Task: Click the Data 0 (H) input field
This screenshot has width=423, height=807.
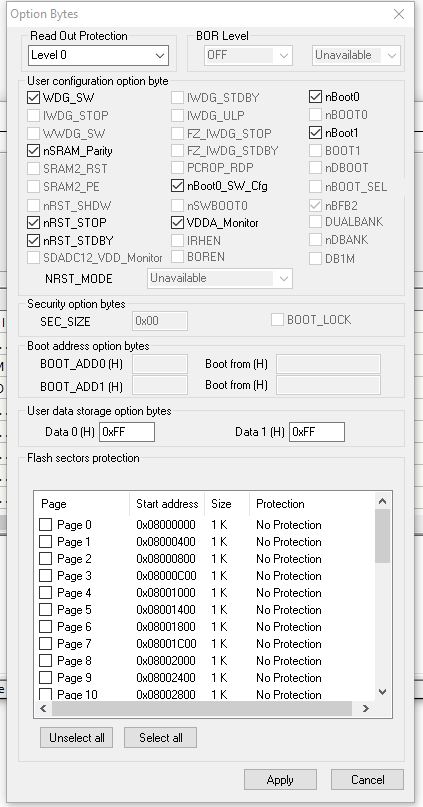Action: (x=127, y=432)
